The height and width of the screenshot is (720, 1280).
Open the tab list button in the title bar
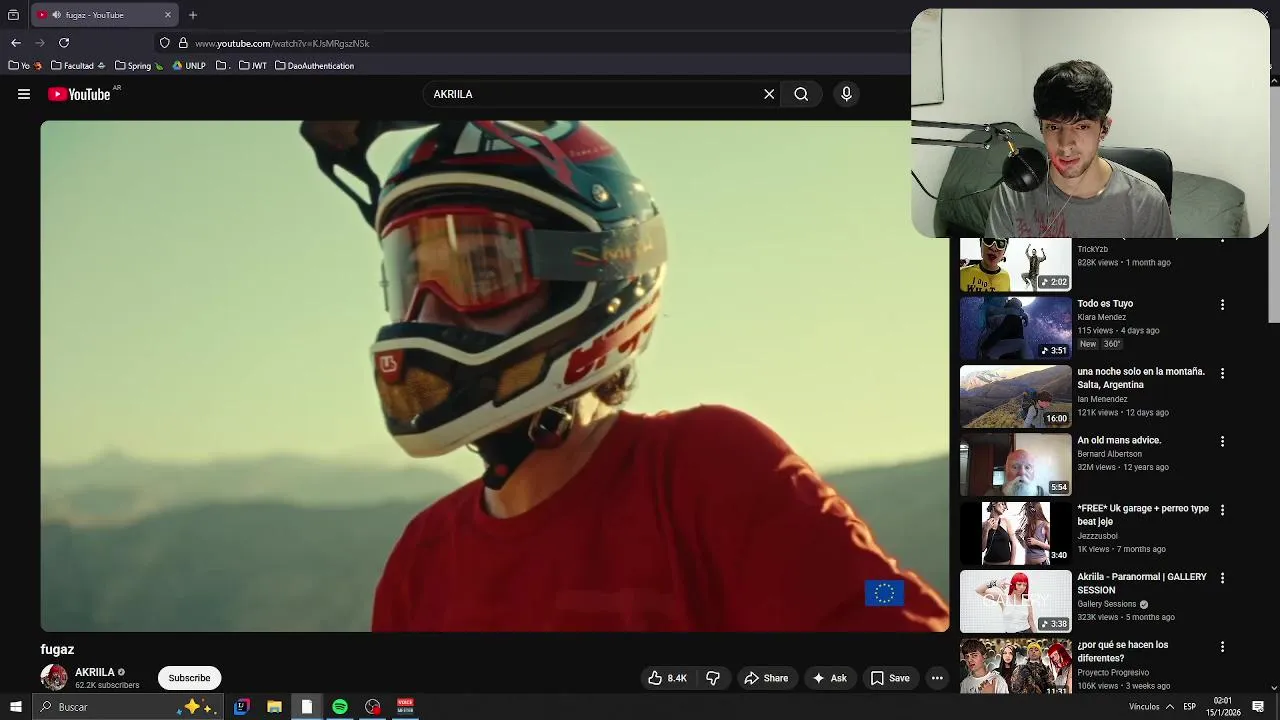tap(13, 15)
